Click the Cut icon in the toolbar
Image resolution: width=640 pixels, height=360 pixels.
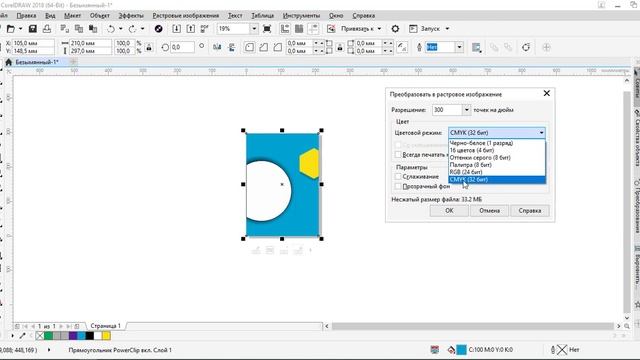tap(64, 29)
